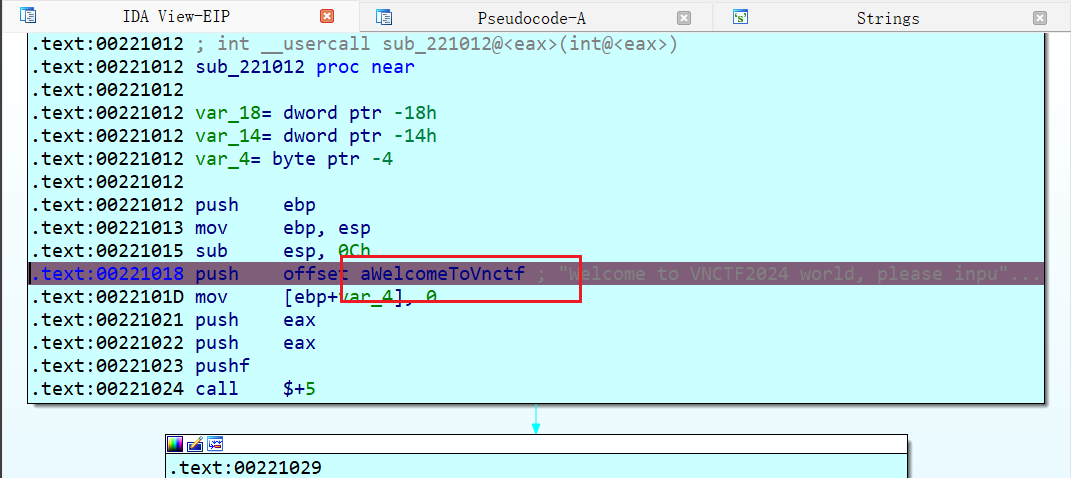Screen dimensions: 1071x478
Task: Select the aWelcomeToVnctf offset operand
Action: pos(443,274)
